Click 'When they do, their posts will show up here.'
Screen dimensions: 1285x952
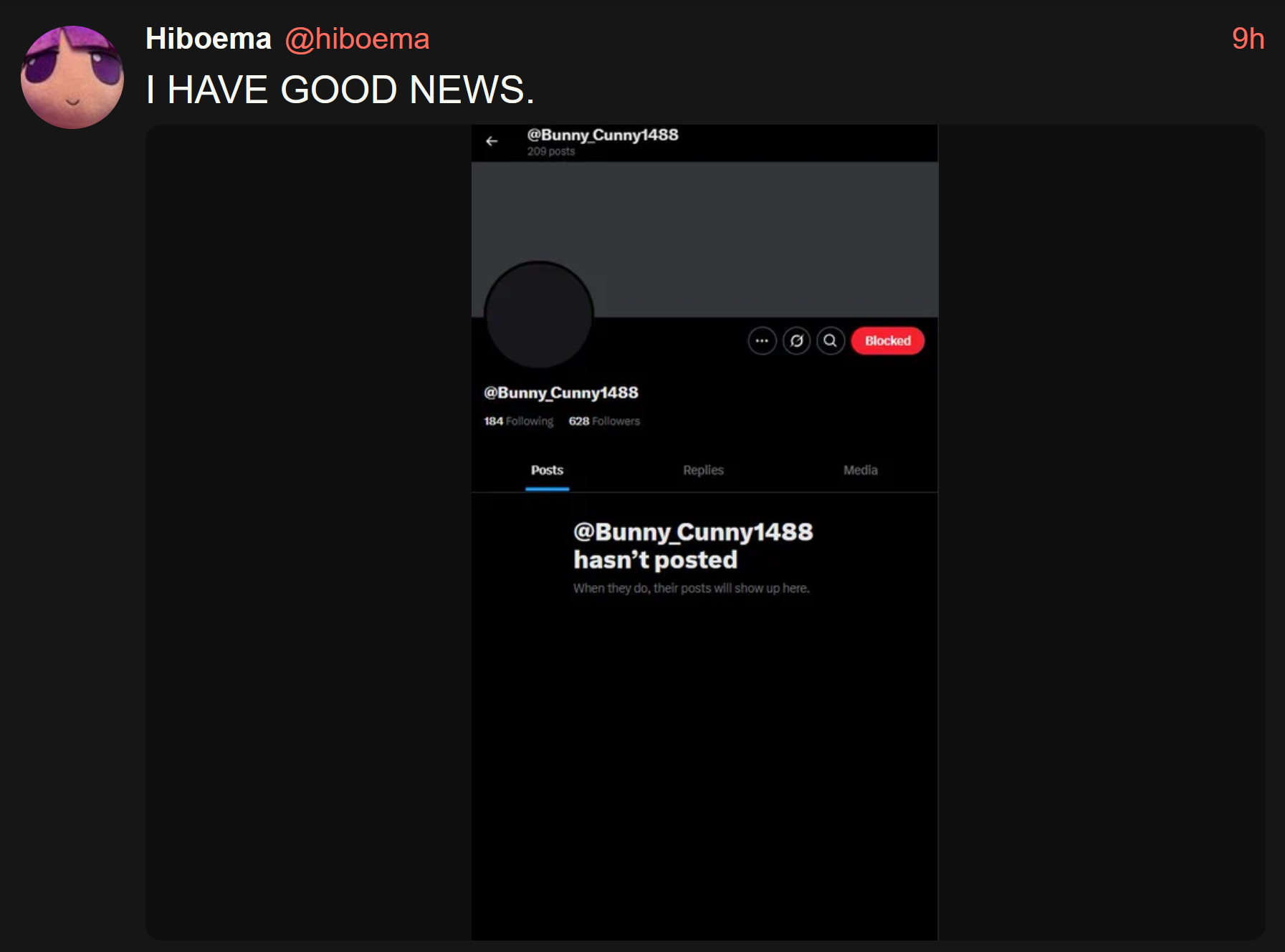click(691, 588)
